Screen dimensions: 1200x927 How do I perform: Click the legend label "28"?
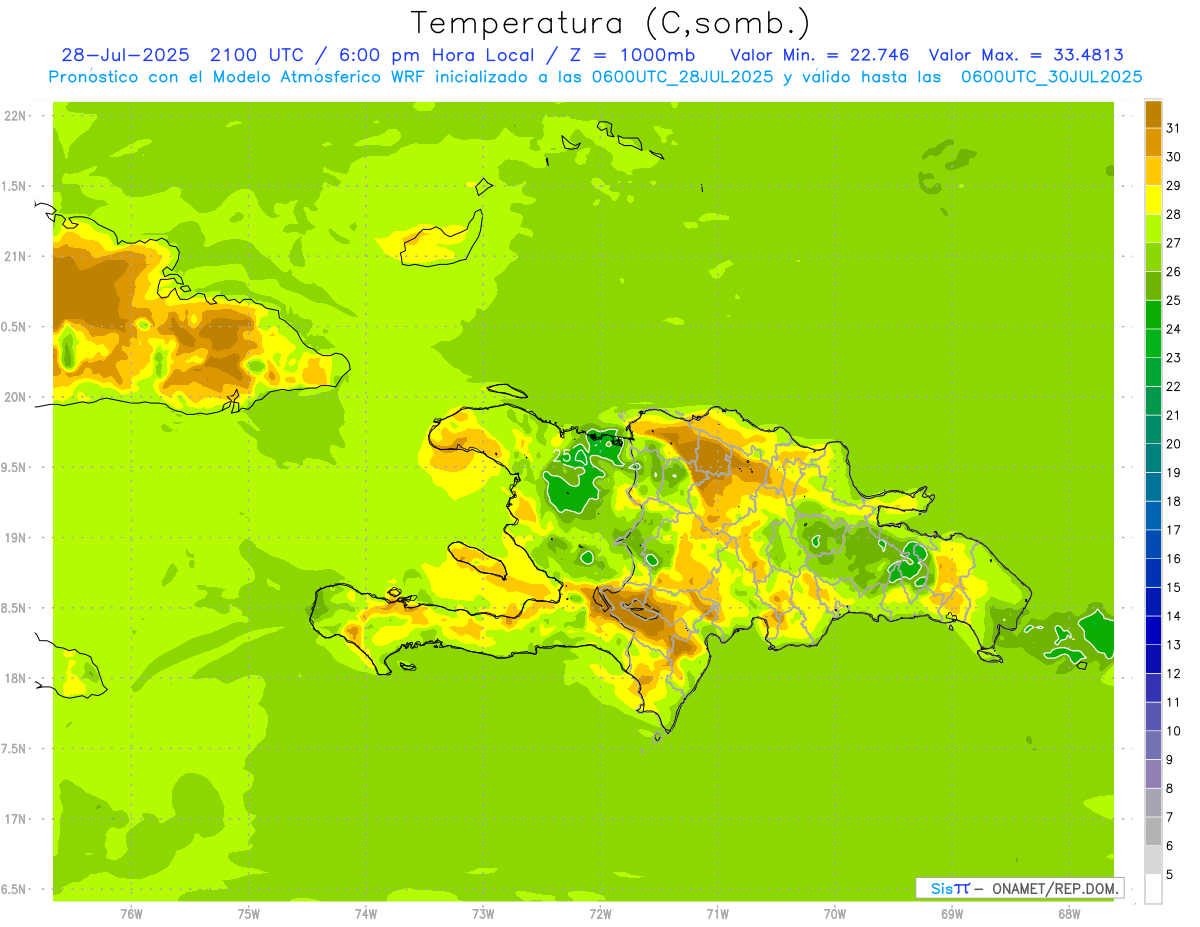coord(1173,214)
